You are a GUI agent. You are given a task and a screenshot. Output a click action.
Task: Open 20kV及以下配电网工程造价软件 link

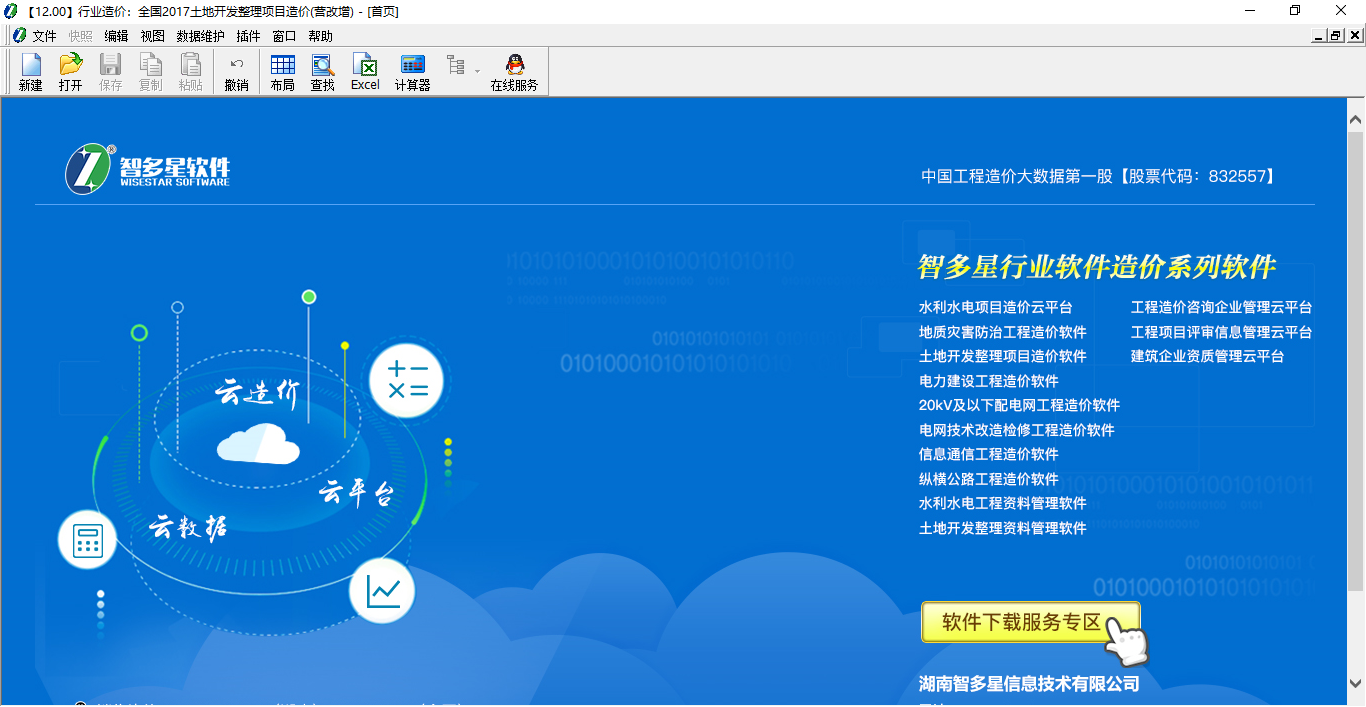[x=1019, y=405]
